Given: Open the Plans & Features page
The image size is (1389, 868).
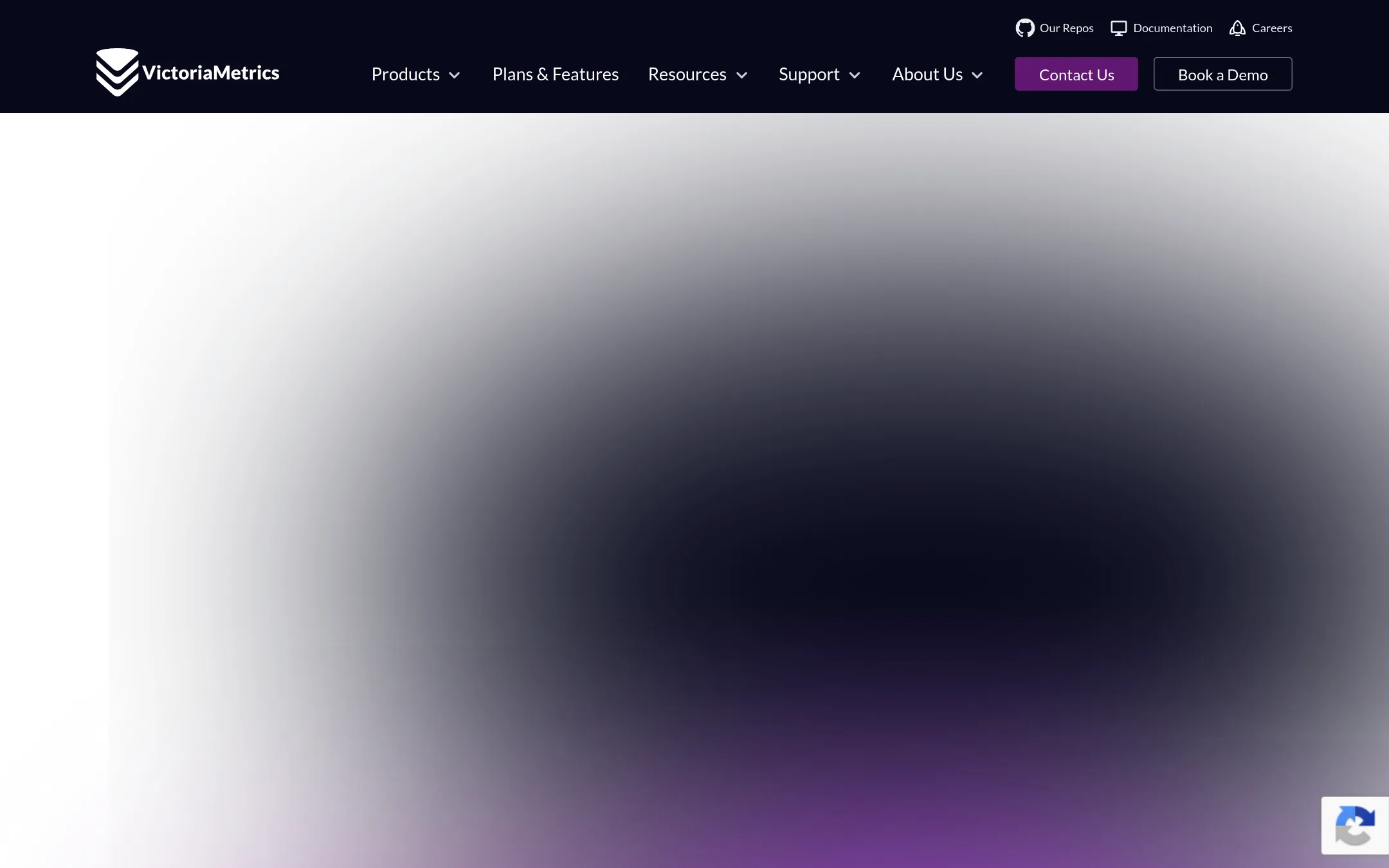Looking at the screenshot, I should (x=556, y=75).
